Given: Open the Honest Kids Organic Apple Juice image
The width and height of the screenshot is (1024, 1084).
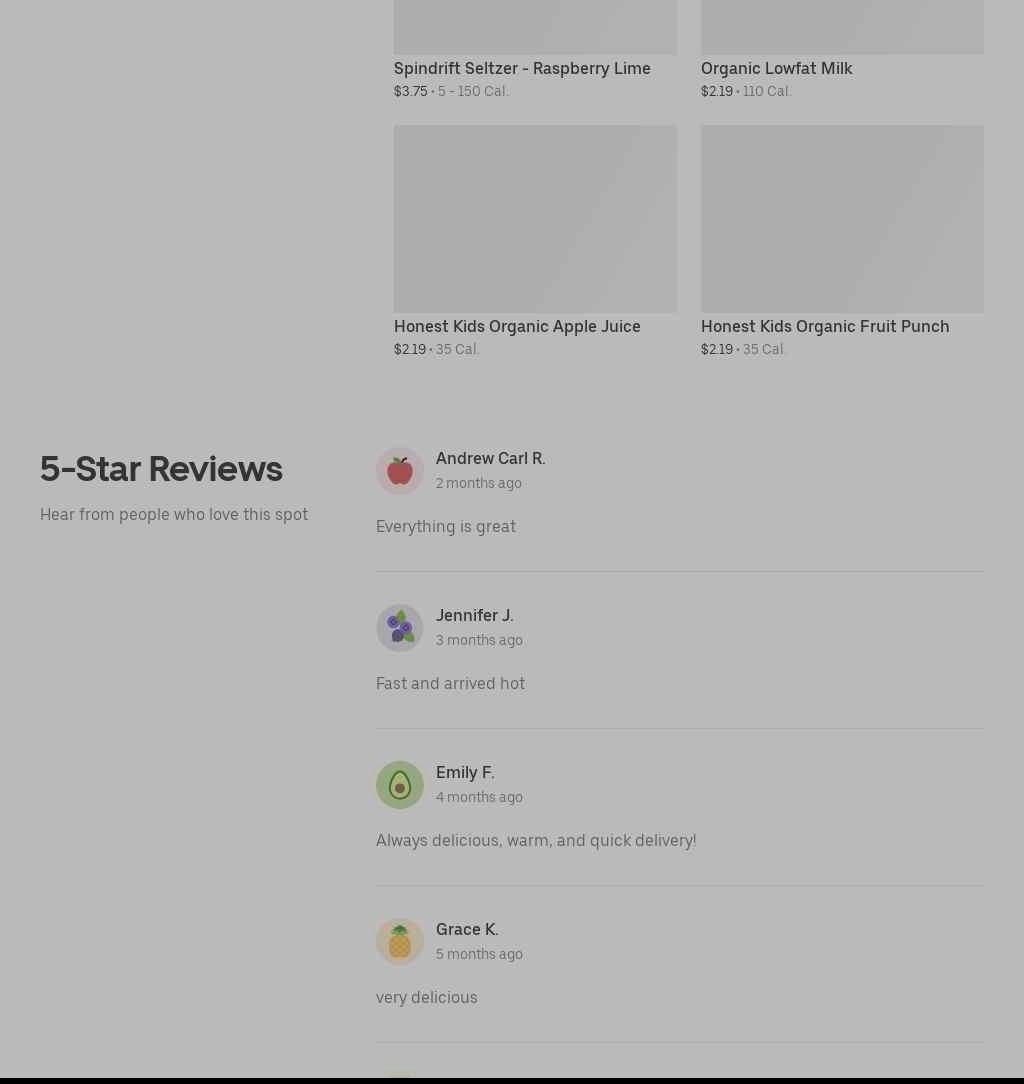Looking at the screenshot, I should [535, 218].
